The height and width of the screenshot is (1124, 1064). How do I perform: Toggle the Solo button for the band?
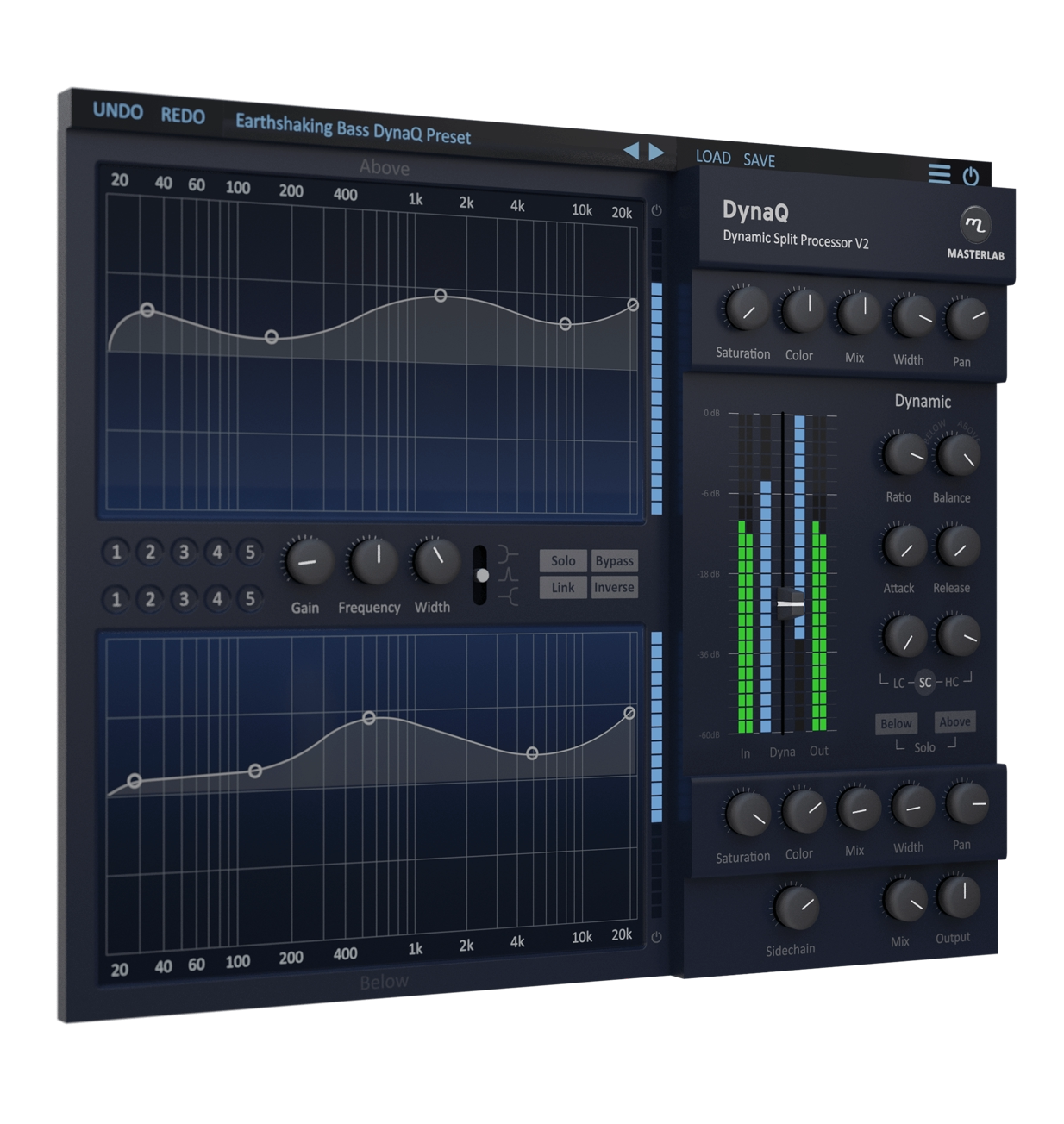[x=563, y=561]
